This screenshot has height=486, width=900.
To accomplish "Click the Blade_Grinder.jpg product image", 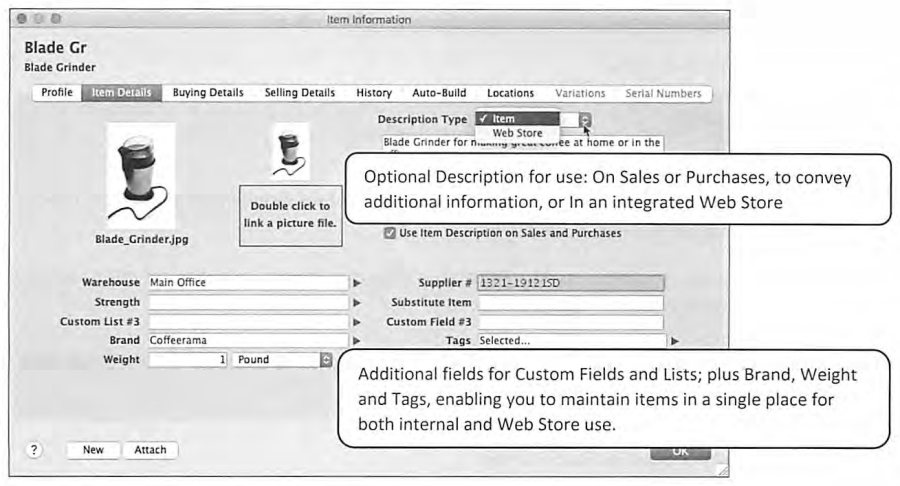I will 141,176.
